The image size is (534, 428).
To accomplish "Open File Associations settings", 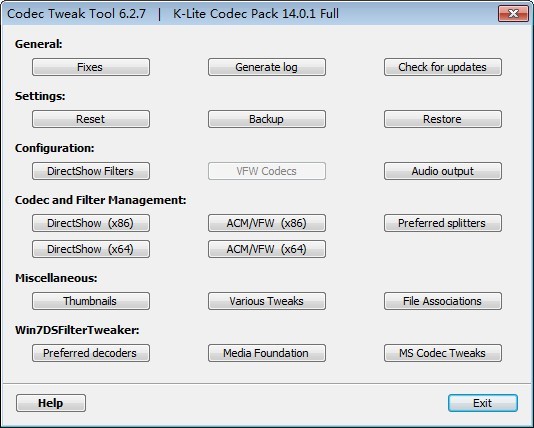I will tap(443, 301).
